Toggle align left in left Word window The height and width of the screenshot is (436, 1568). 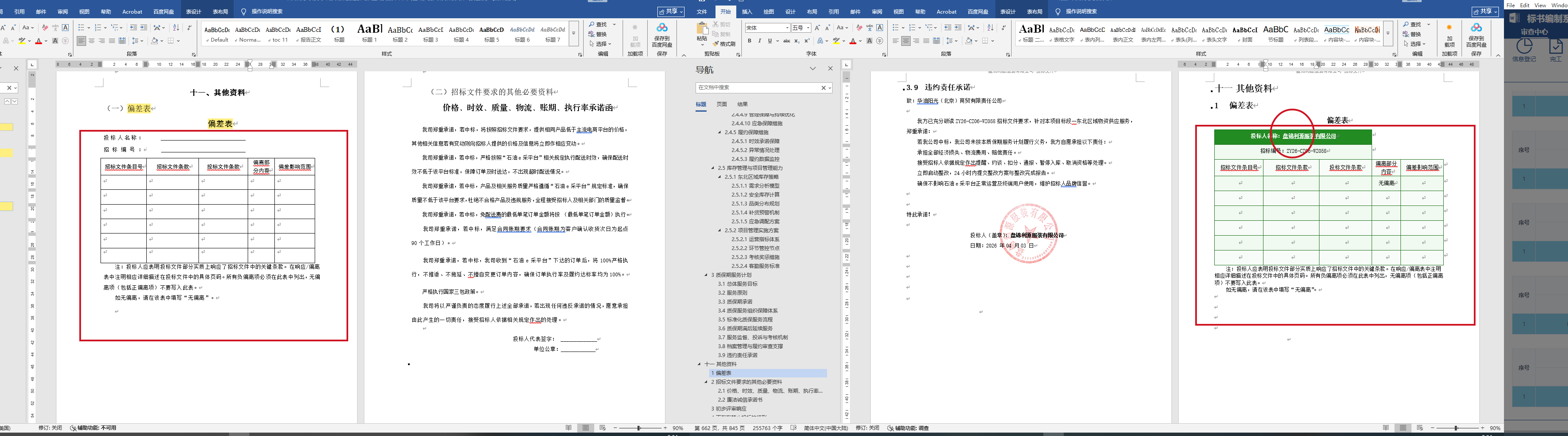pos(81,41)
